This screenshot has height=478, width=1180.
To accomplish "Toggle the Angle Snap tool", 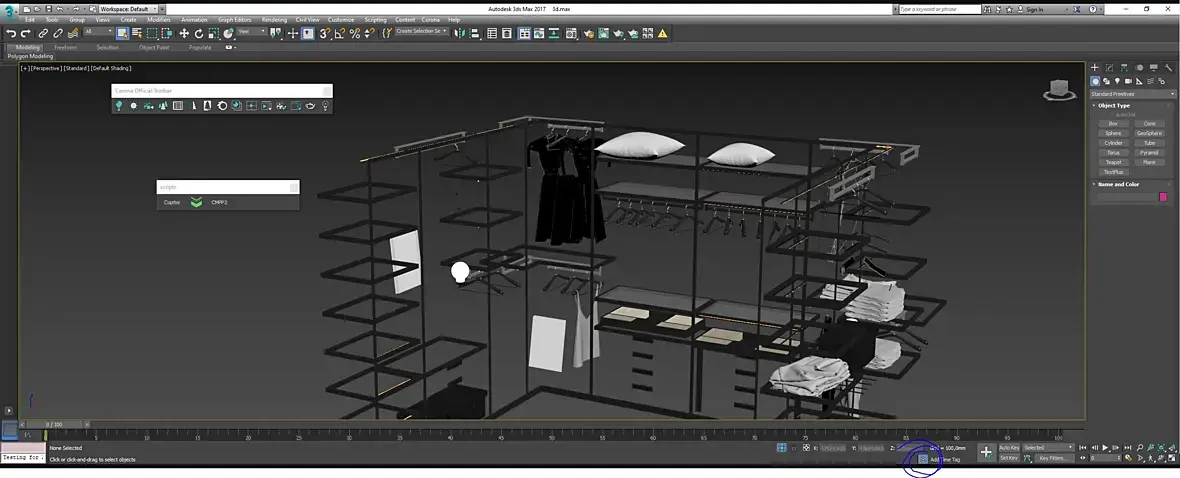I will pyautogui.click(x=340, y=33).
